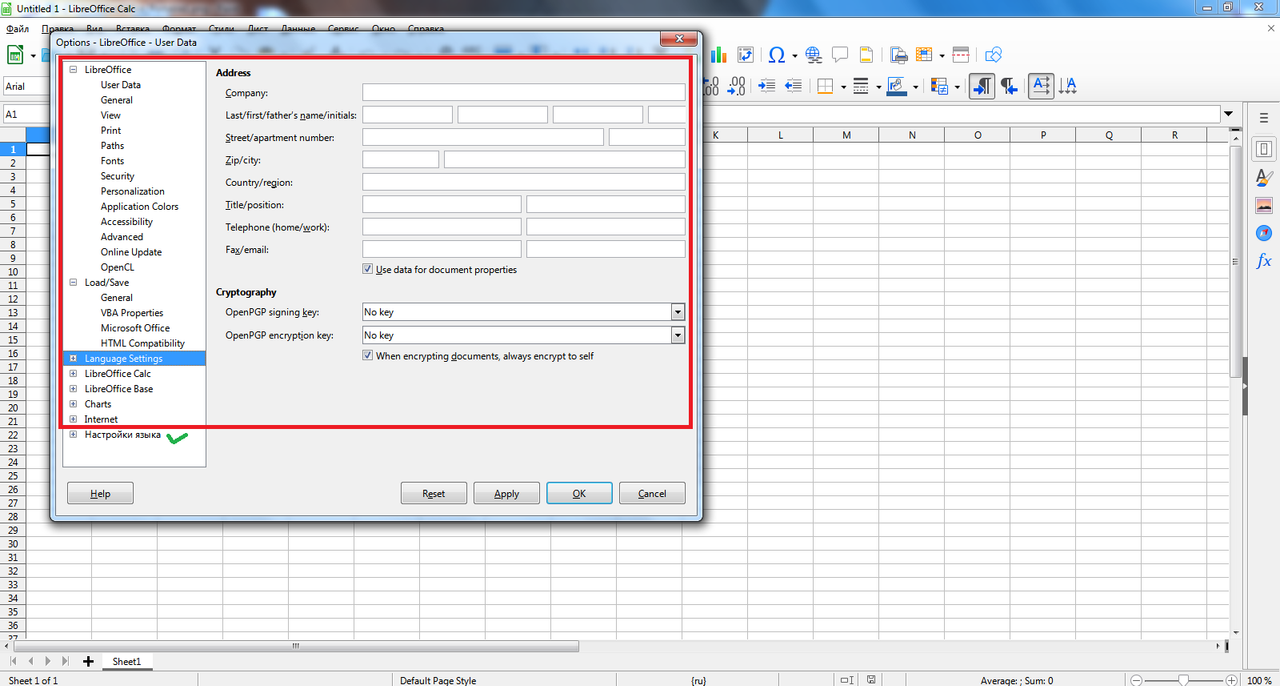
Task: Expand the formula bar arrow
Action: (1228, 114)
